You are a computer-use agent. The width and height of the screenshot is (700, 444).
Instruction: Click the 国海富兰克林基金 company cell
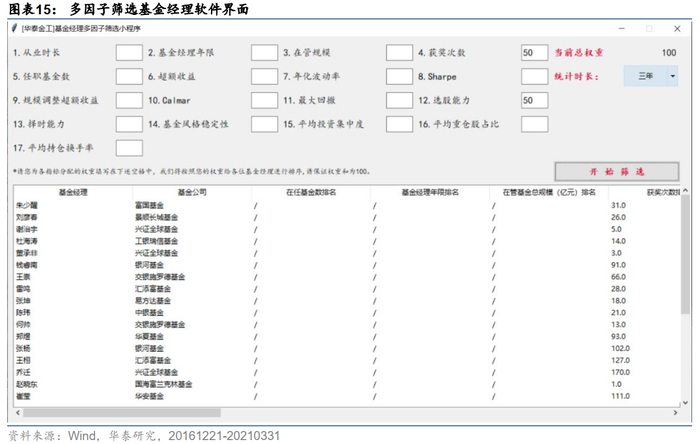(x=164, y=384)
